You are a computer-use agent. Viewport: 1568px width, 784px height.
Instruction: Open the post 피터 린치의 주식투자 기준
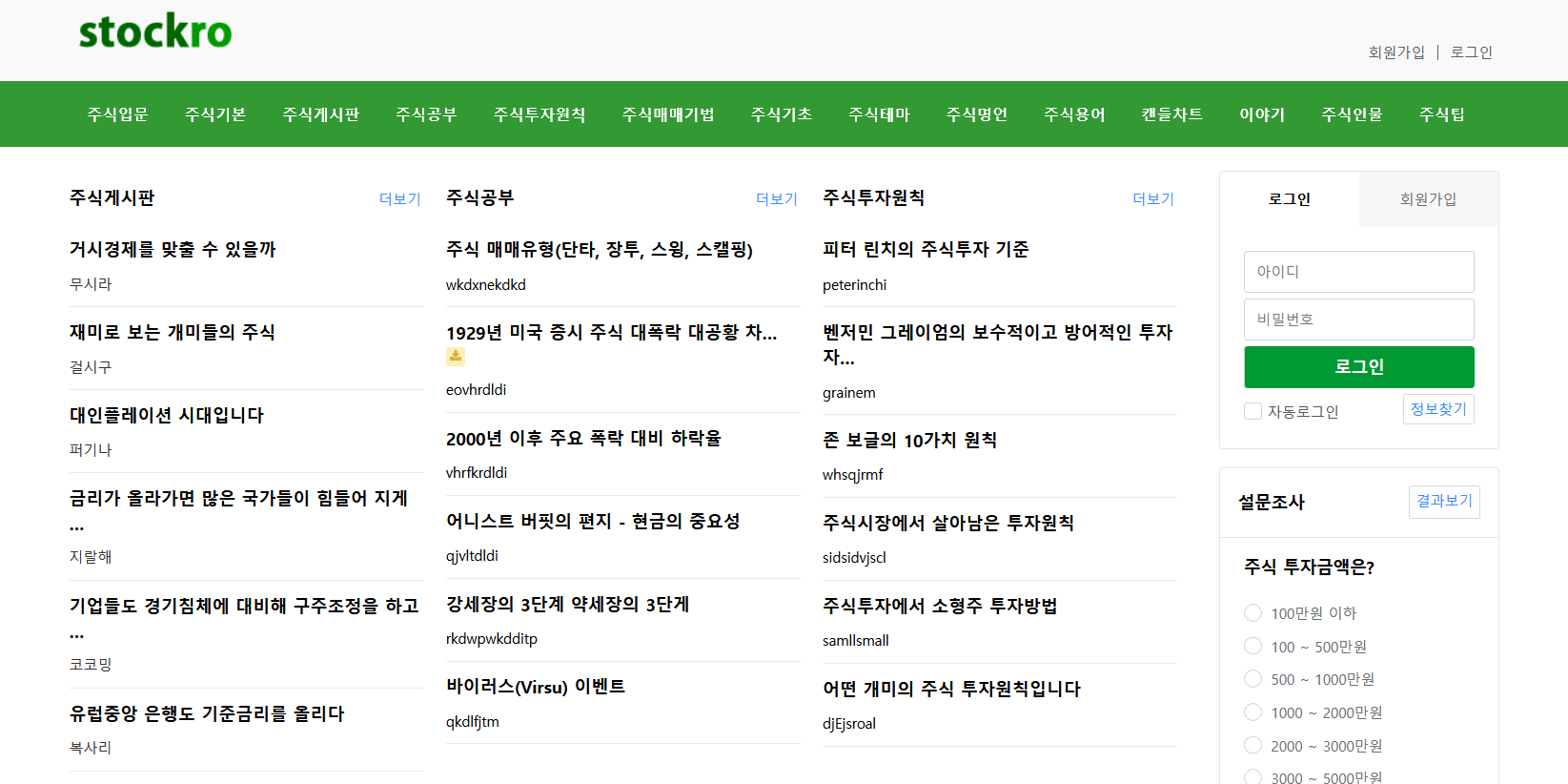click(x=927, y=250)
